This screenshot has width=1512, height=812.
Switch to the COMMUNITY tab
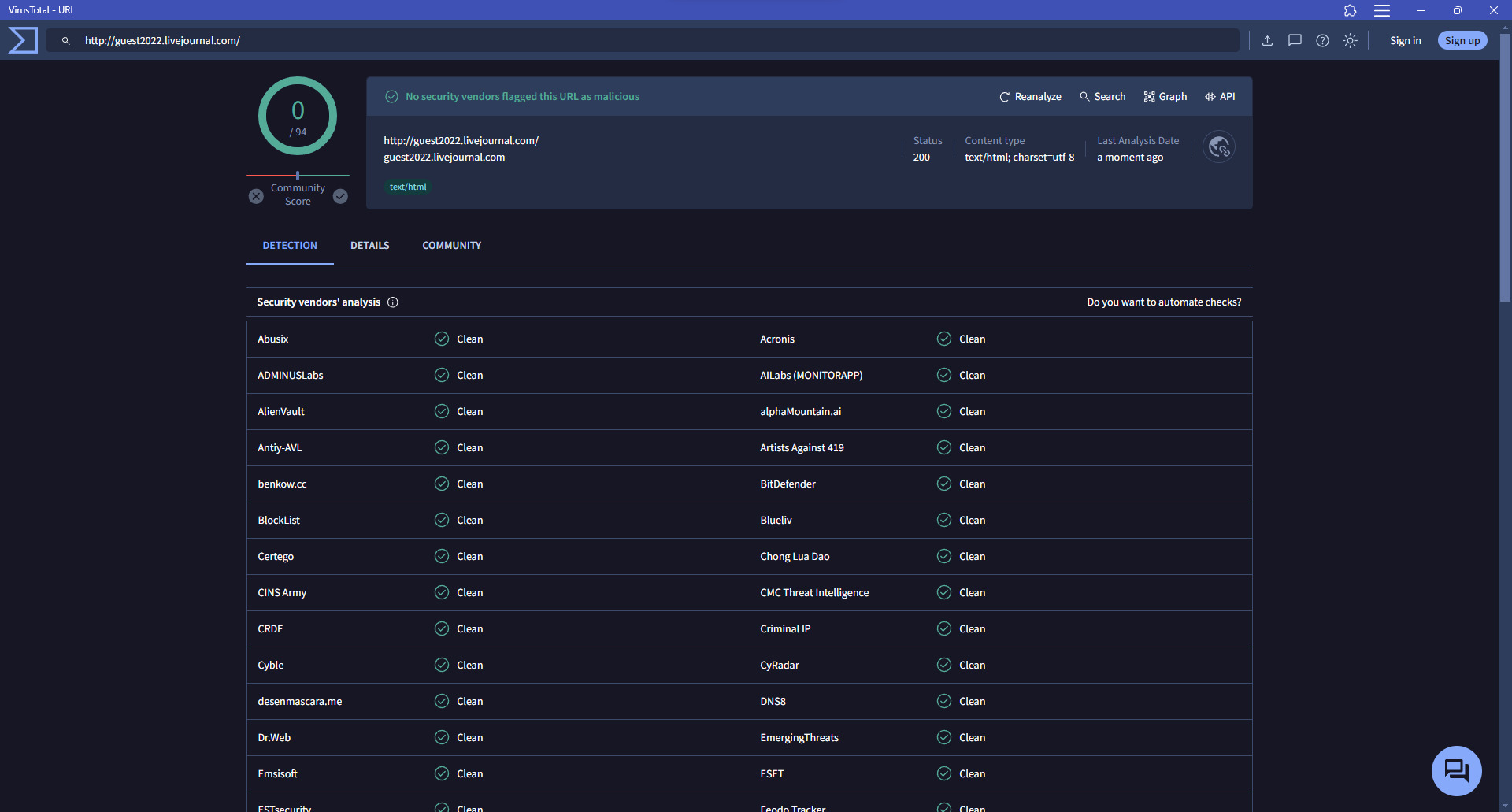pyautogui.click(x=451, y=246)
